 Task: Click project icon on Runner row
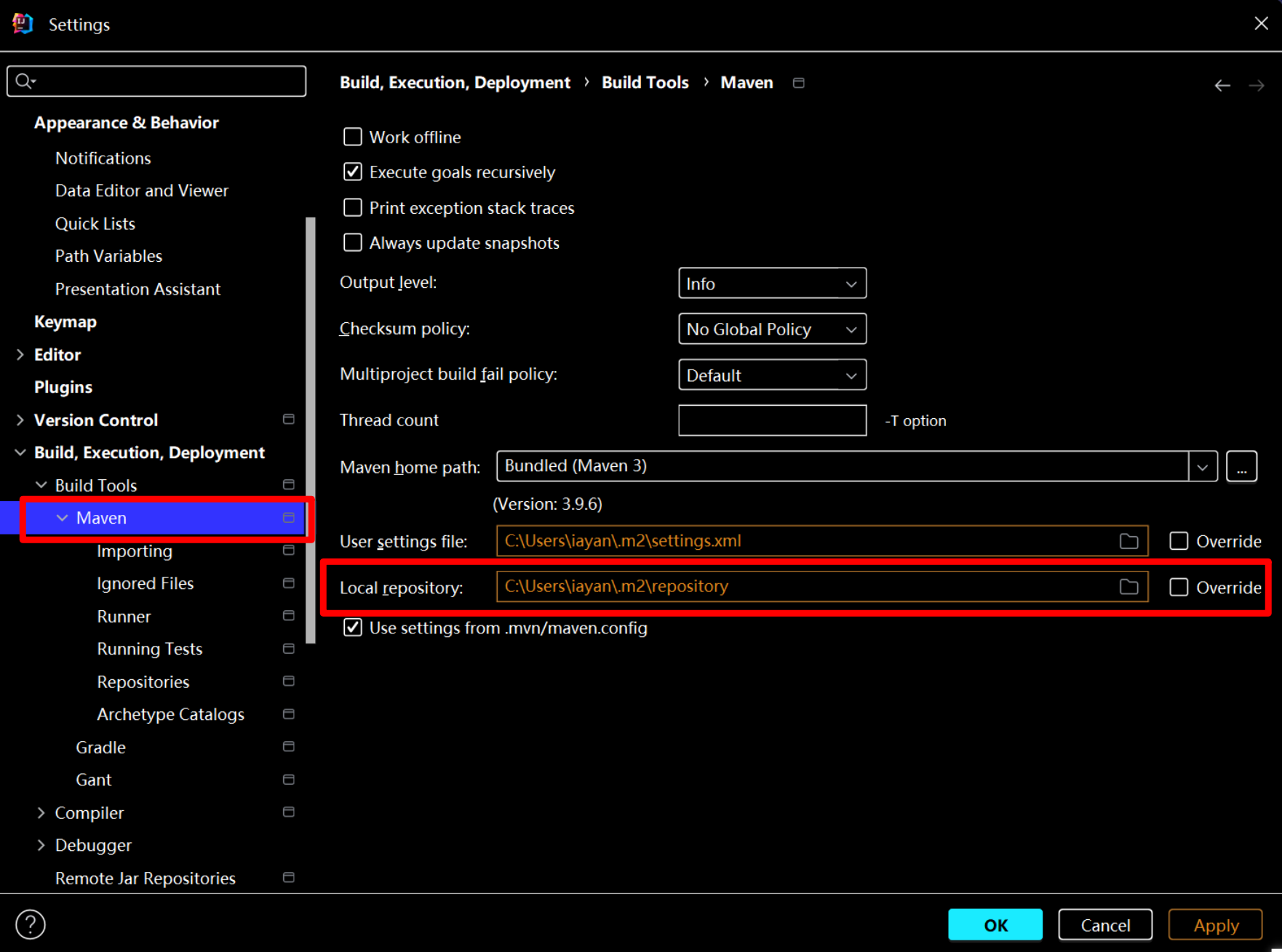click(x=288, y=616)
